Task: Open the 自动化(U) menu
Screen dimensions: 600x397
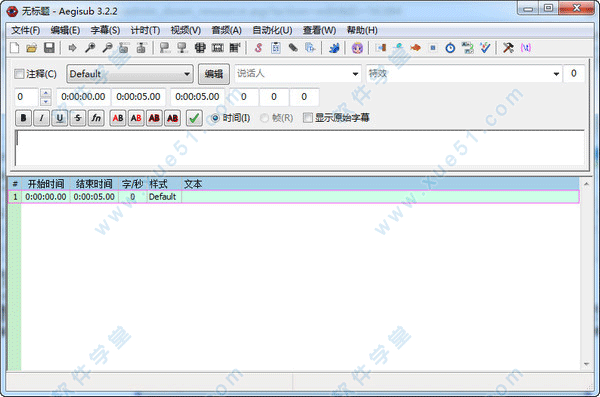Action: point(272,30)
